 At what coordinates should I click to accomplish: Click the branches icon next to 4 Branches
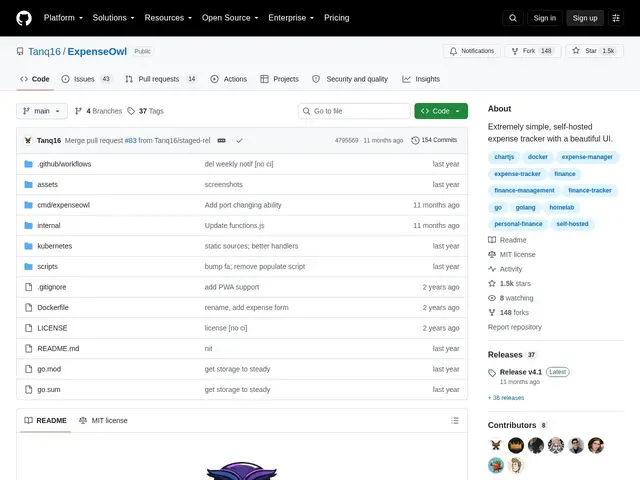pyautogui.click(x=78, y=111)
